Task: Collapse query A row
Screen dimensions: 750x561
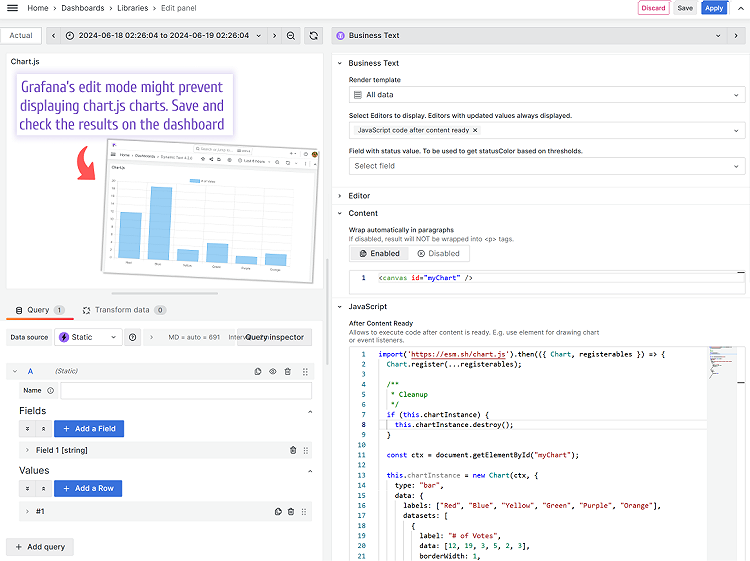Action: [15, 371]
